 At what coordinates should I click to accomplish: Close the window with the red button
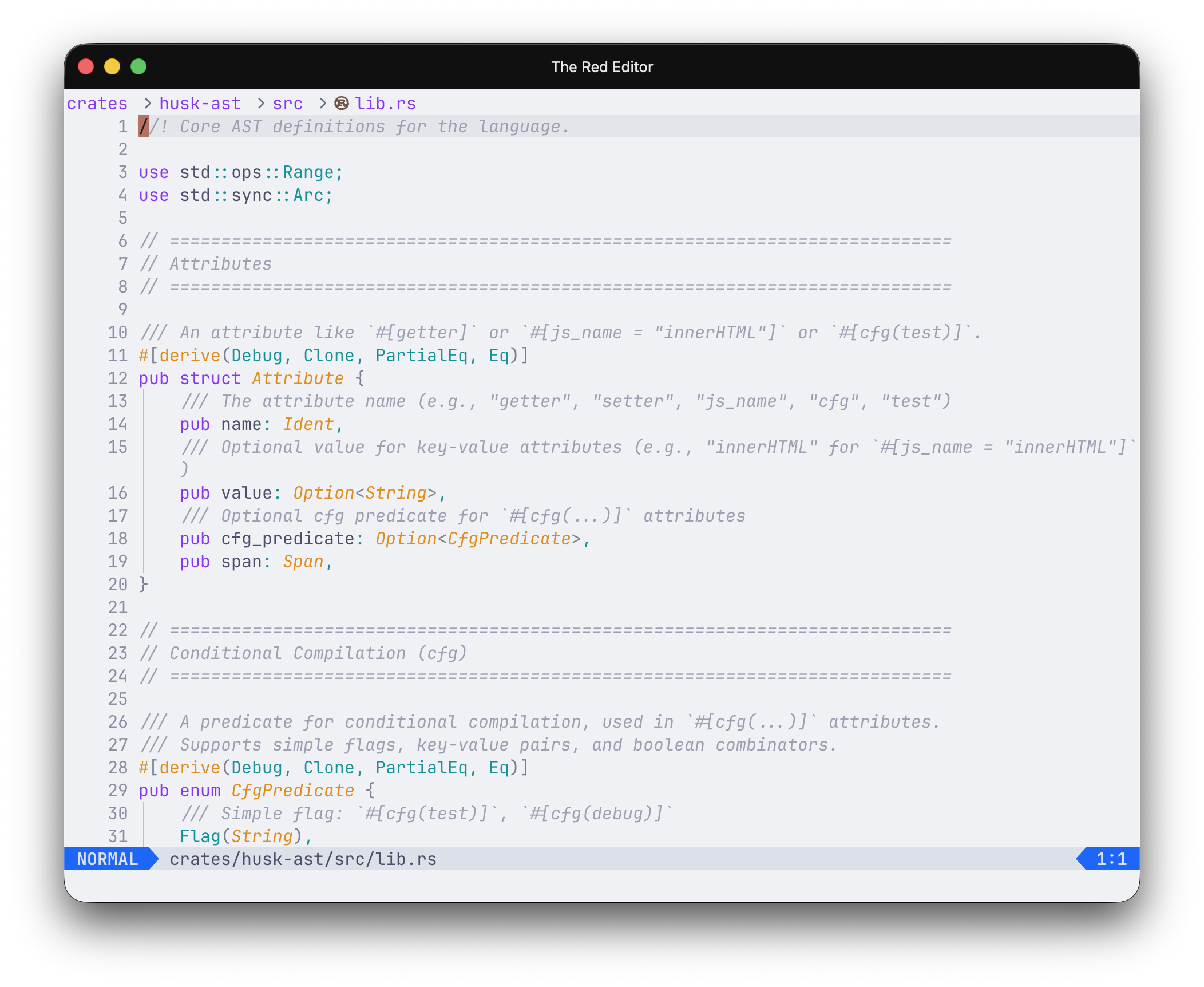[86, 67]
